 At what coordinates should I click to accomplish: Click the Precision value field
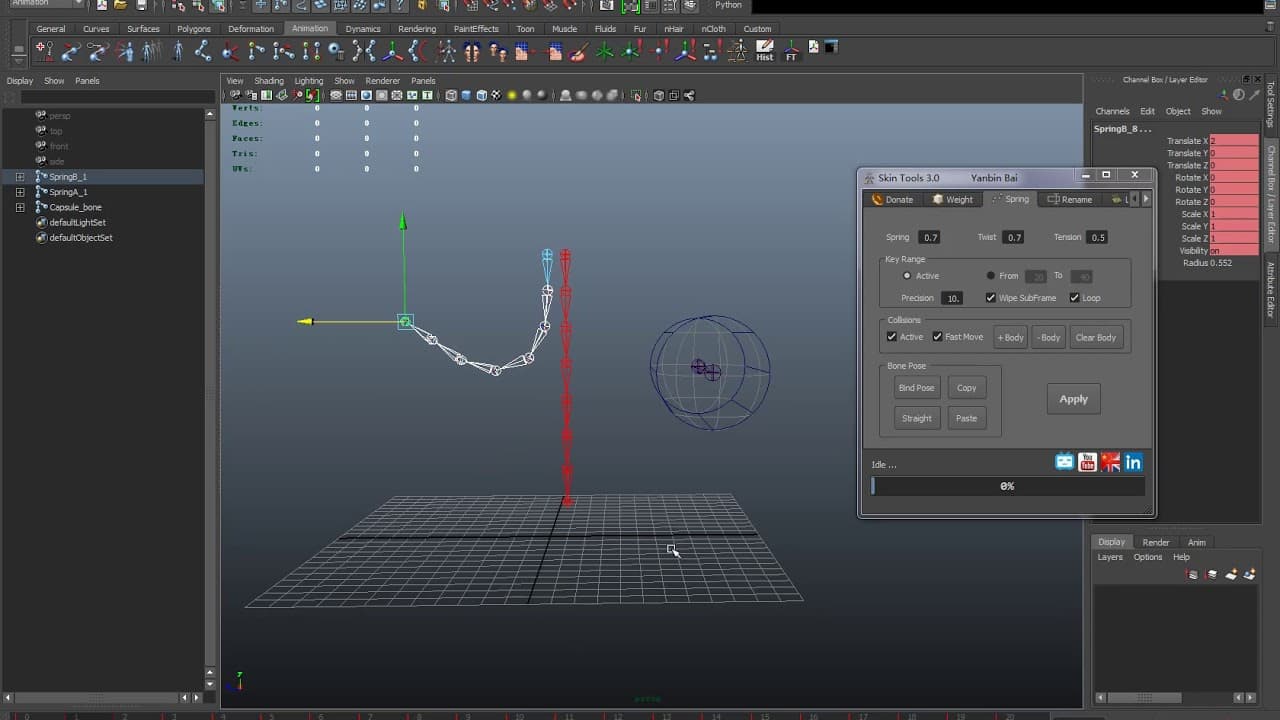point(952,298)
